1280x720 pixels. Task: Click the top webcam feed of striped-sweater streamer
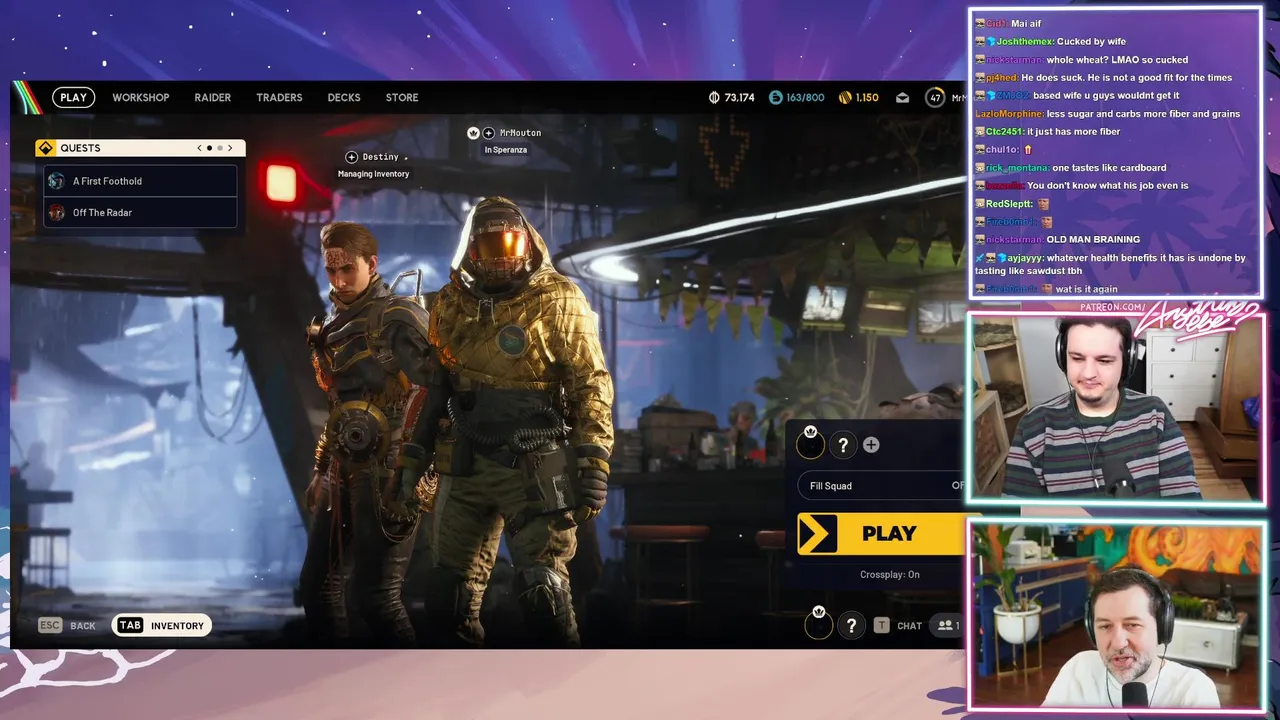(1116, 407)
